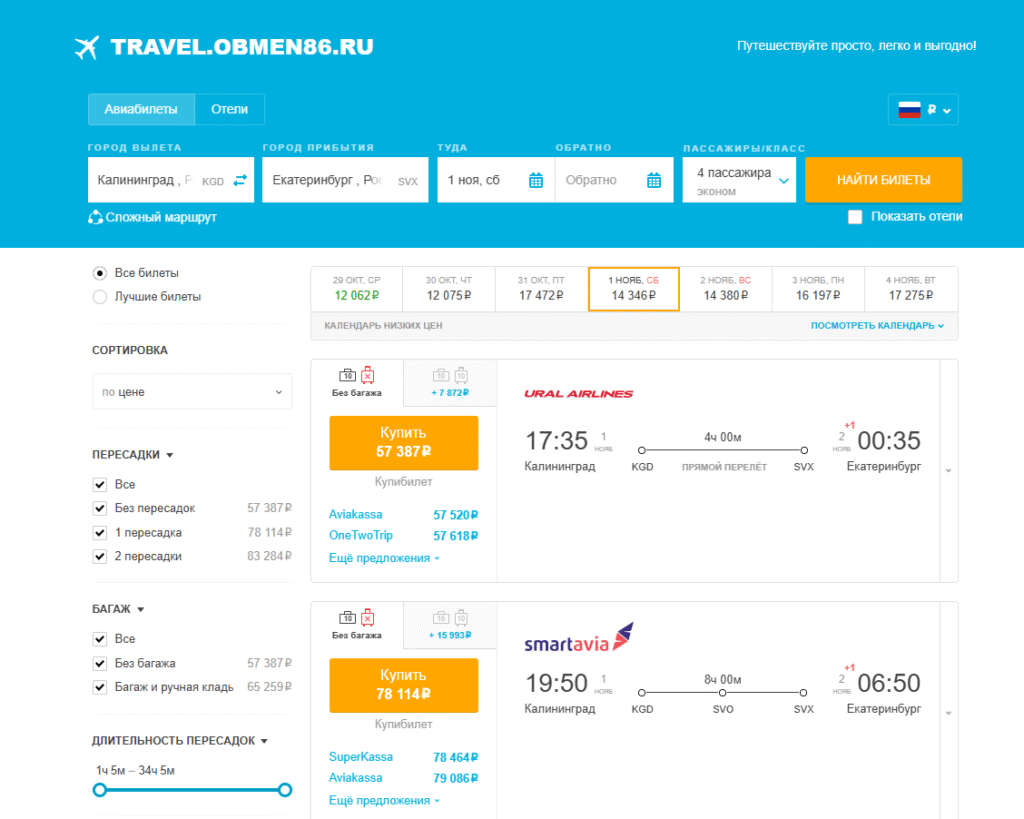1024x819 pixels.
Task: Uncheck the no-transfers filter checkbox
Action: point(100,508)
